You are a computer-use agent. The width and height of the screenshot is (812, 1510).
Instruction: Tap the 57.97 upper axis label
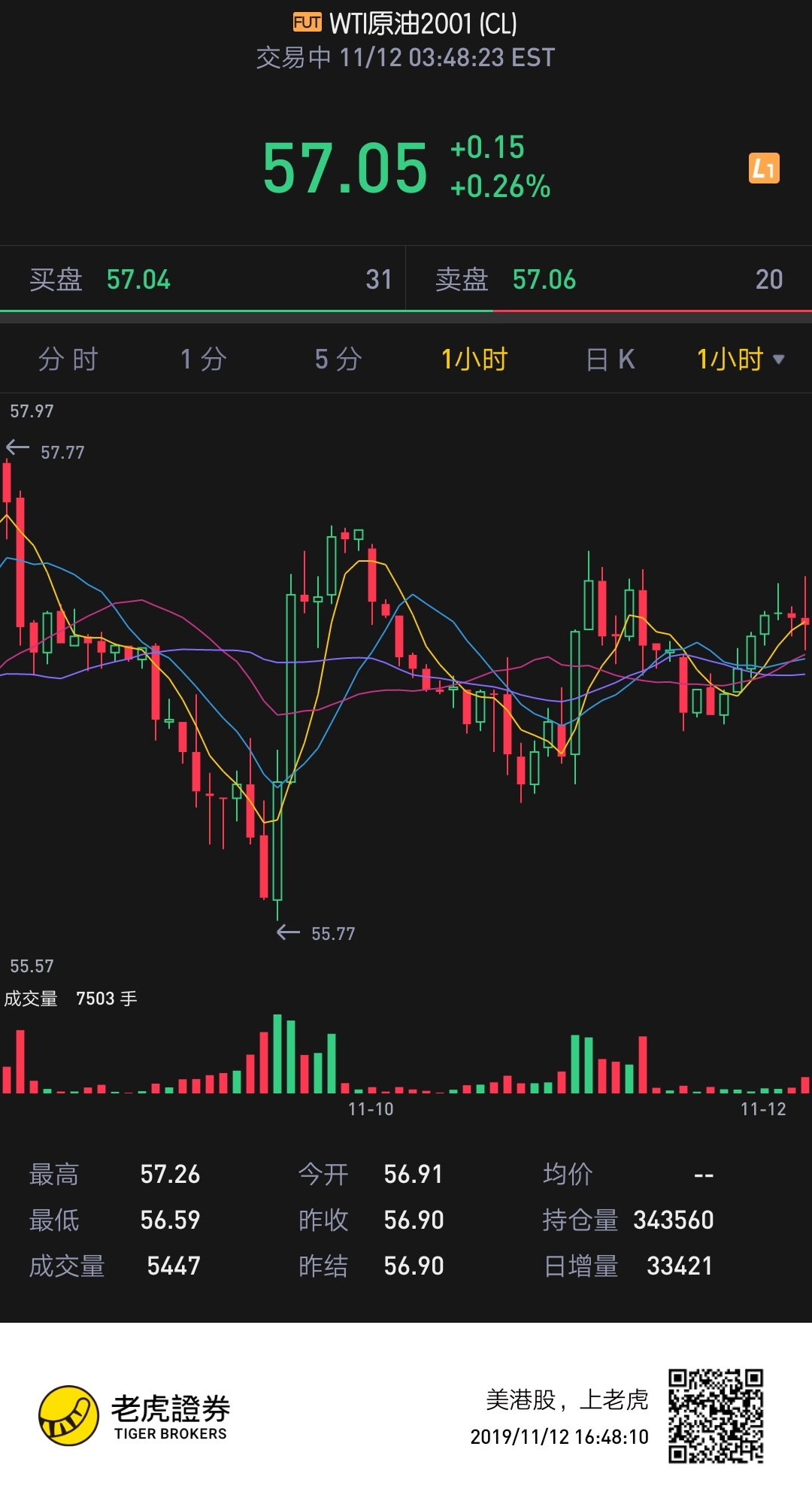tap(32, 411)
